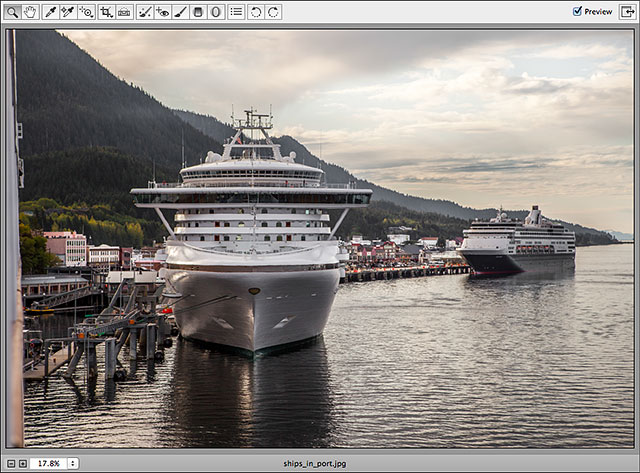Select the Radial Filter tool
This screenshot has height=473, width=640.
[215, 12]
